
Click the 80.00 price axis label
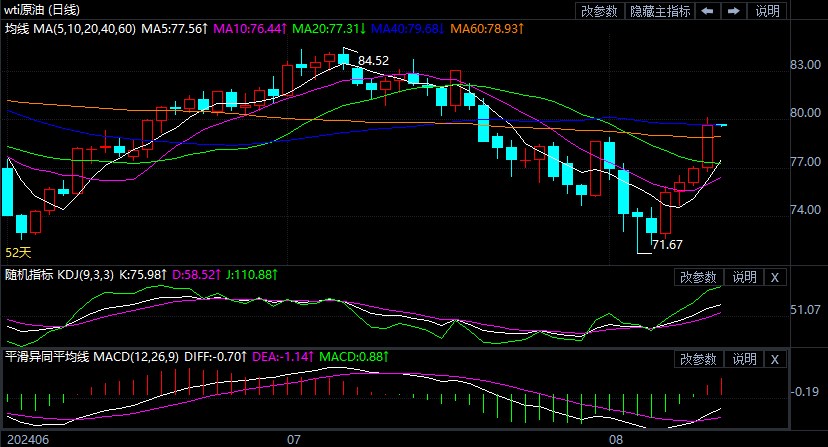805,113
